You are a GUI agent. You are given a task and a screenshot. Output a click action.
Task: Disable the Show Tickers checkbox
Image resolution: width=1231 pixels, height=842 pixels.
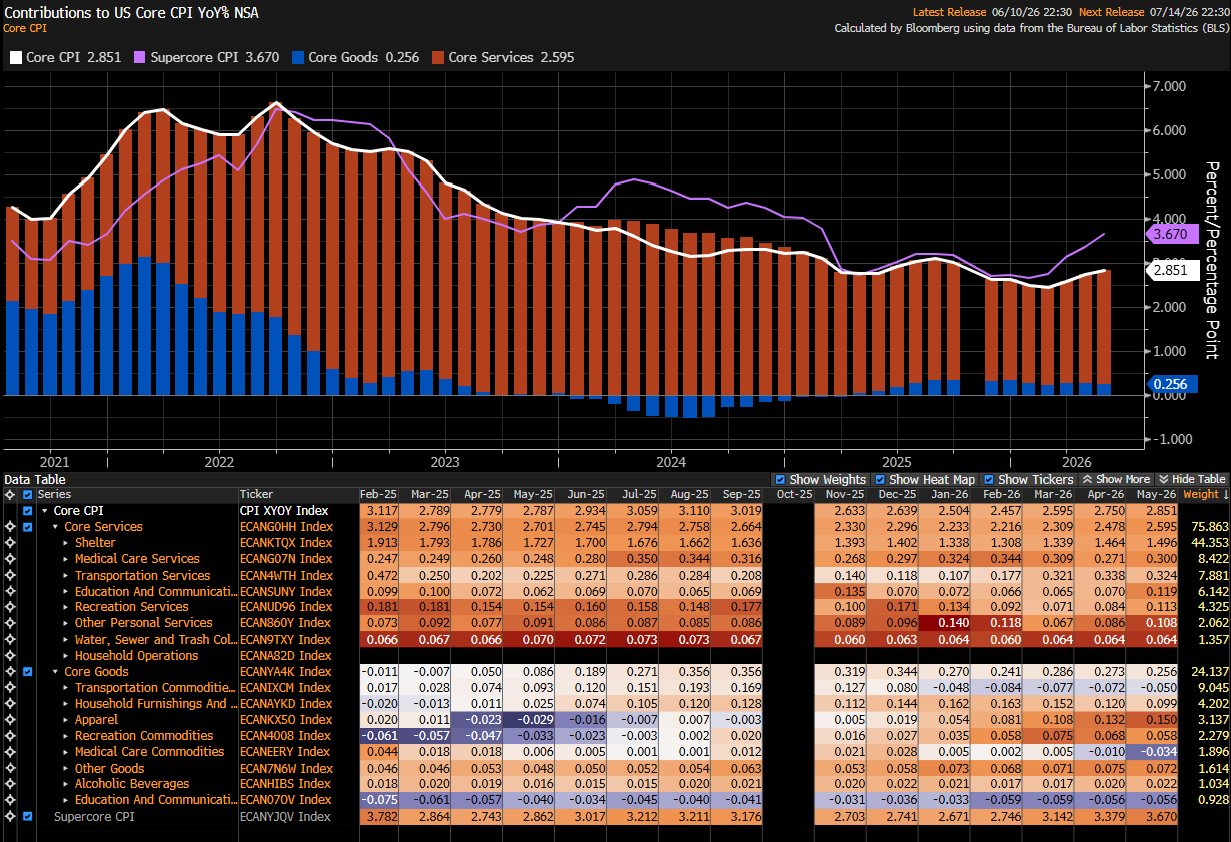click(x=989, y=480)
